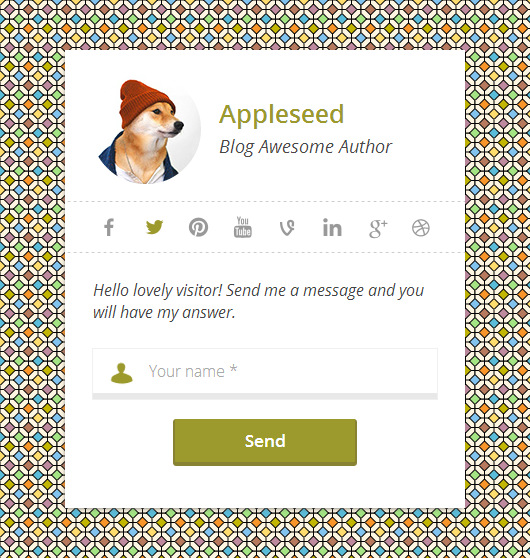The height and width of the screenshot is (558, 530).
Task: Open the Facebook profile icon
Action: [x=109, y=227]
